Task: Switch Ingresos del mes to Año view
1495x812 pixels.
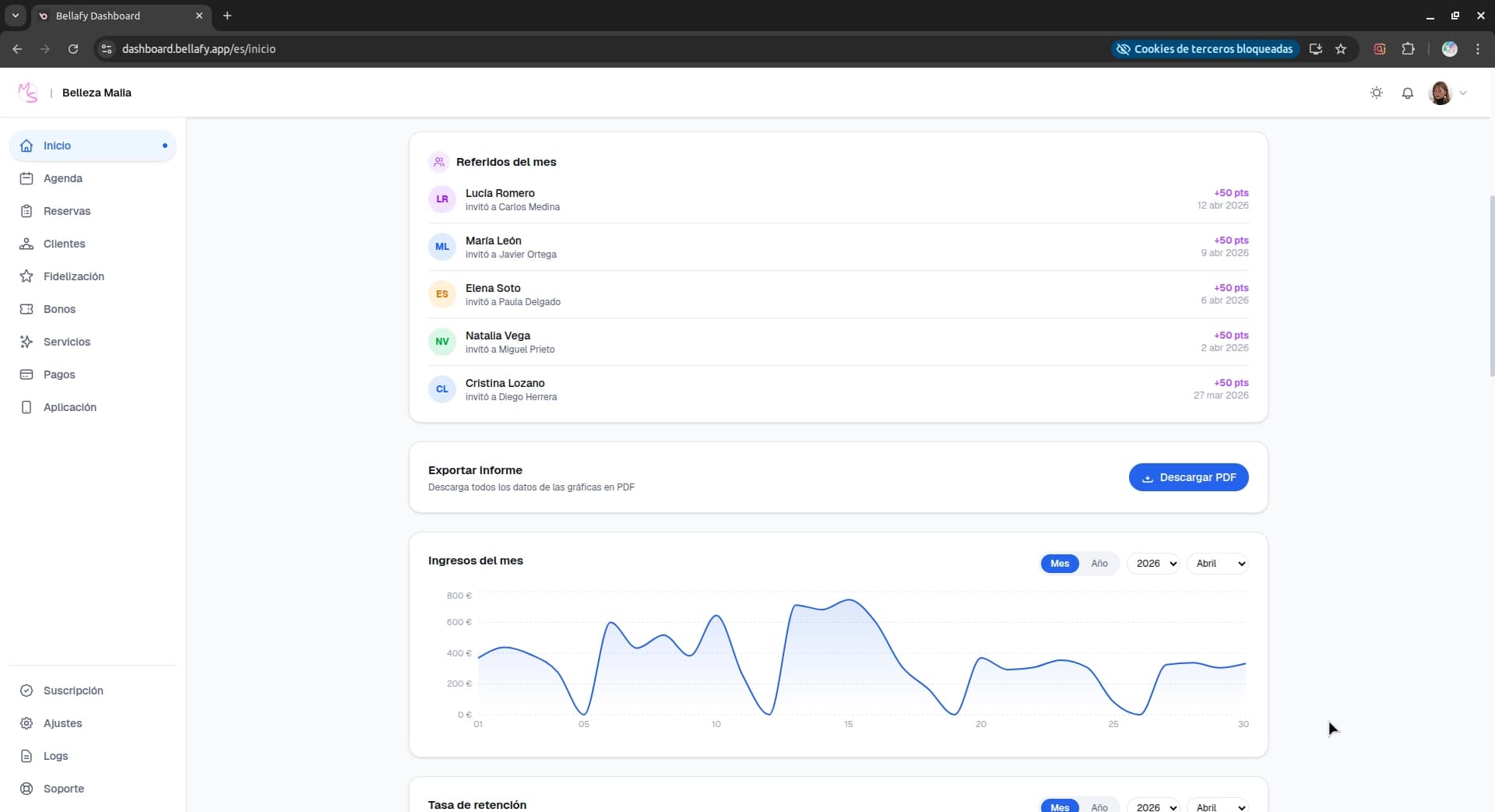Action: pos(1099,563)
